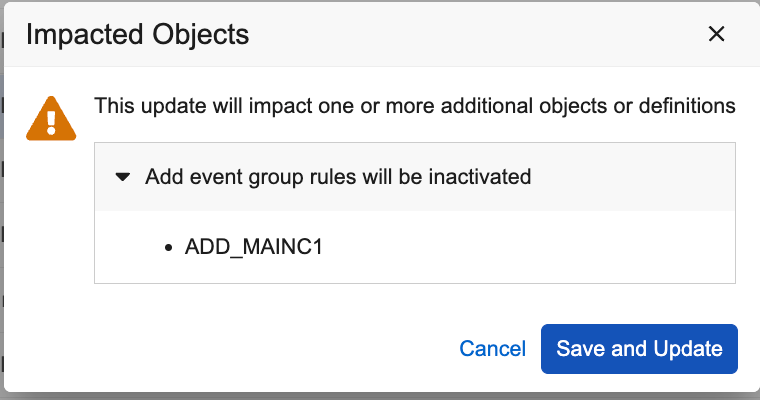Viewport: 760px width, 400px height.
Task: Click the Impacted Objects dialog title
Action: (137, 34)
